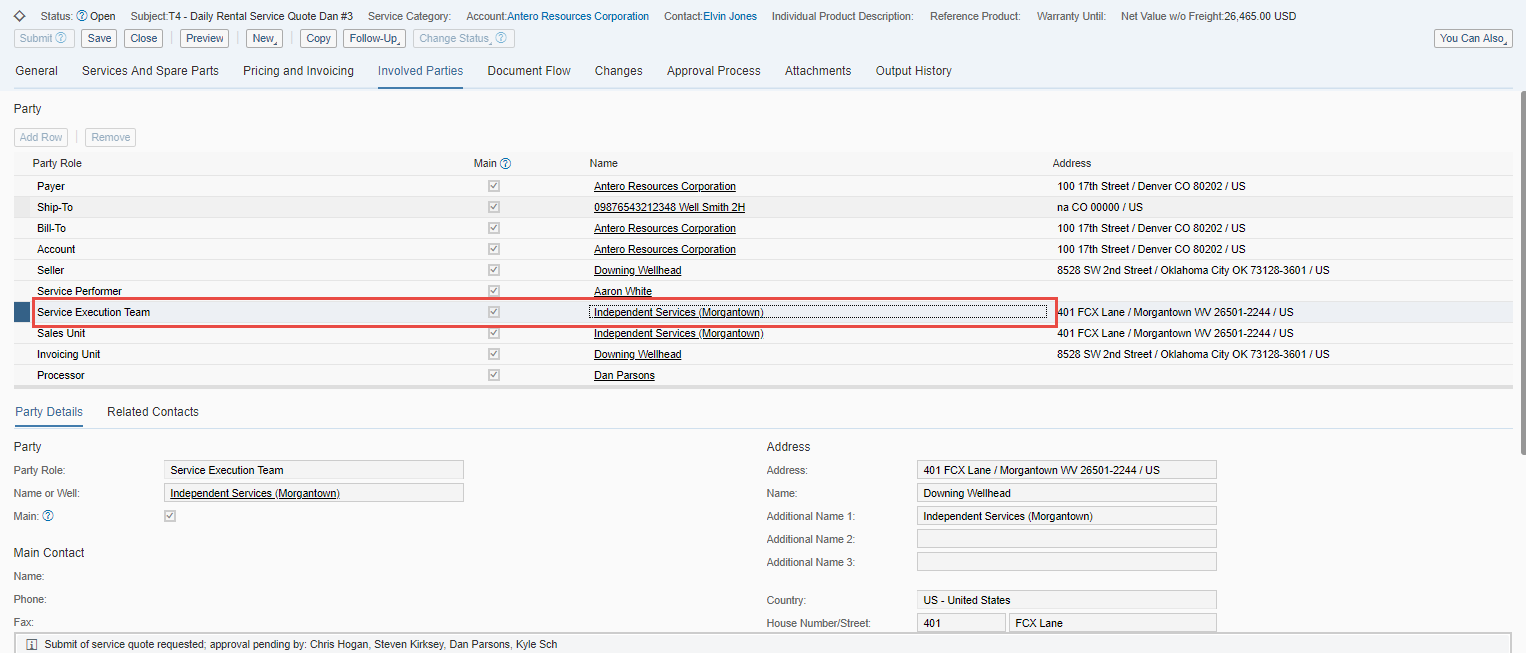Open the Change Status dropdown
This screenshot has height=653, width=1526.
pos(464,38)
